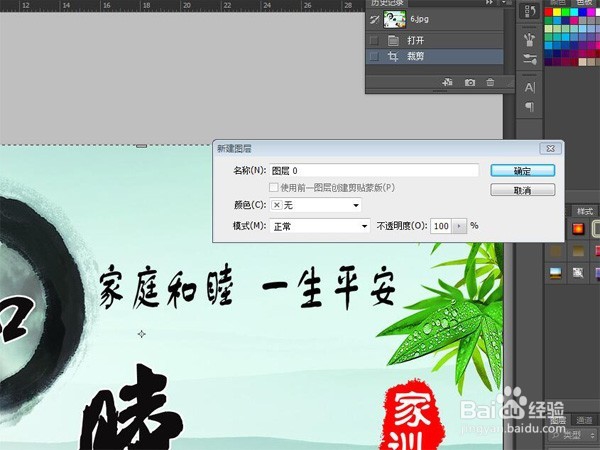600x450 pixels.
Task: Pick the magenta swatch in top row
Action: tap(591, 12)
